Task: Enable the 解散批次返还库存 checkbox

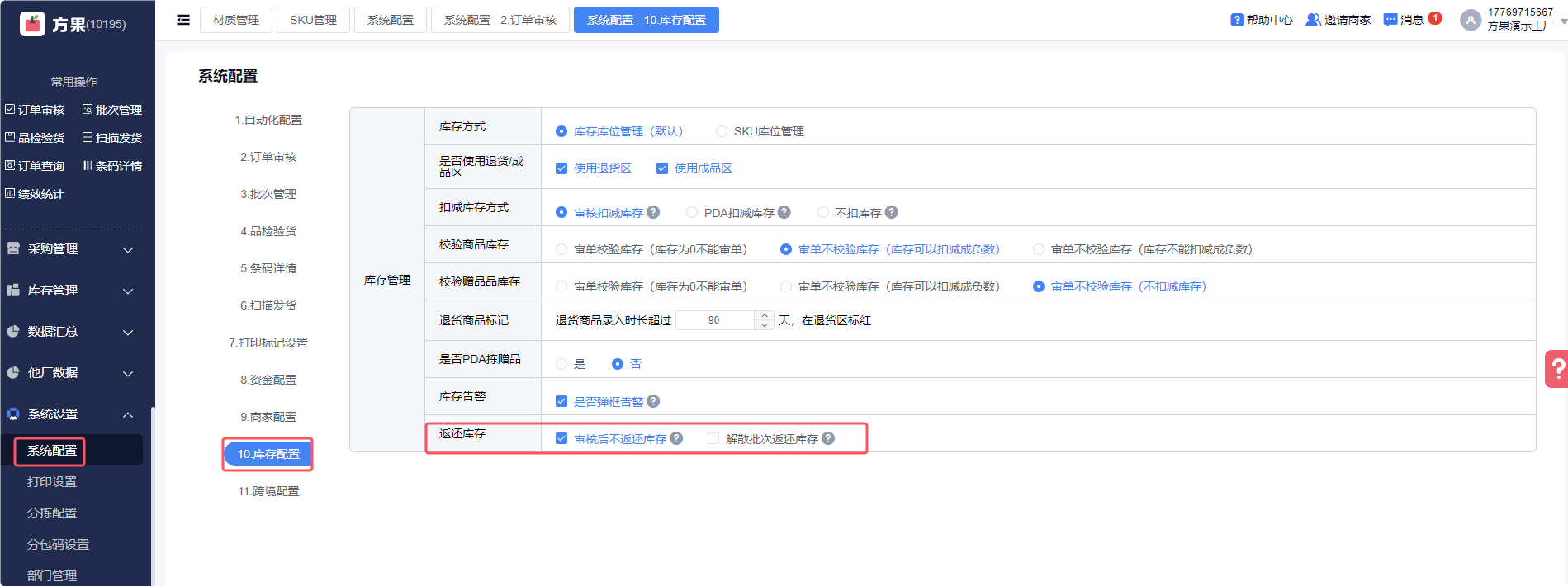Action: pos(713,438)
